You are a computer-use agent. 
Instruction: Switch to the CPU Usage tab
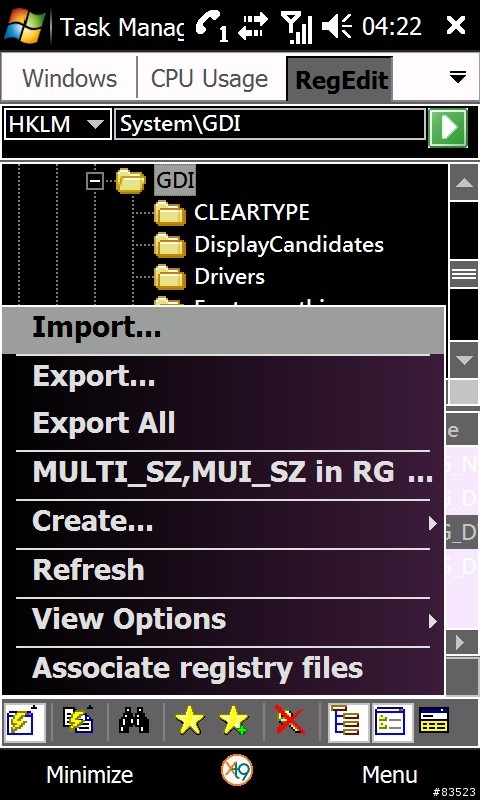click(210, 79)
